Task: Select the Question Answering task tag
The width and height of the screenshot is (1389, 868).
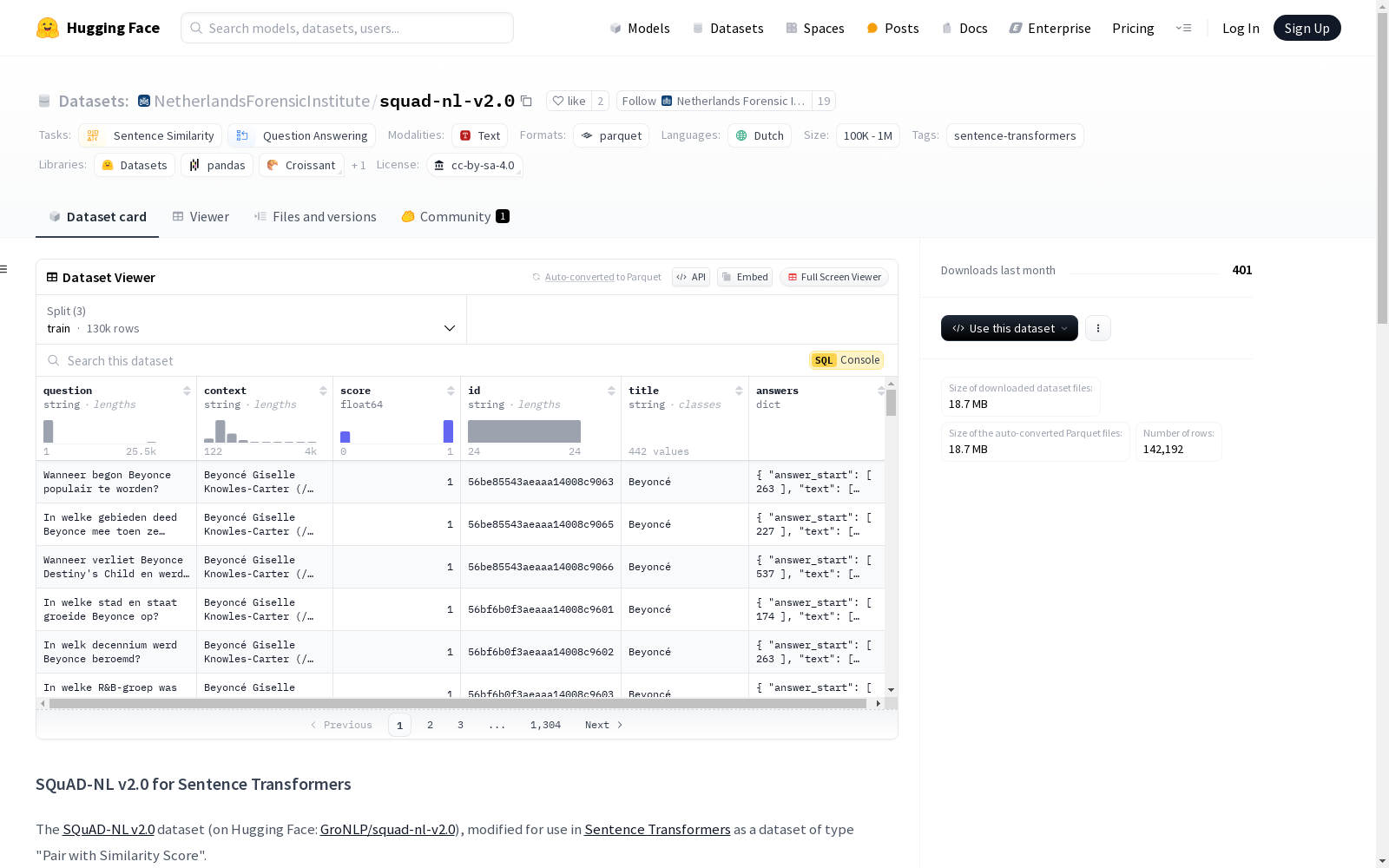Action: pyautogui.click(x=302, y=135)
